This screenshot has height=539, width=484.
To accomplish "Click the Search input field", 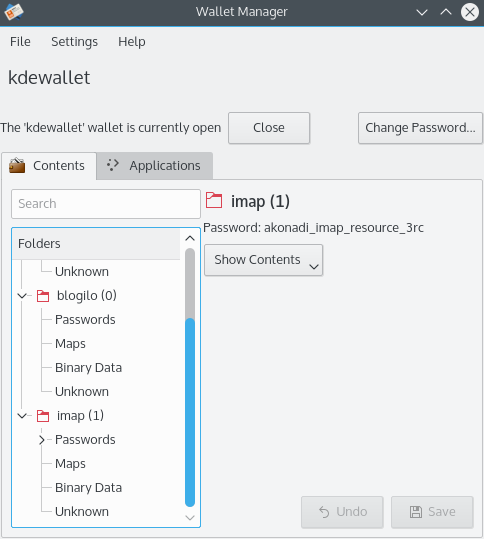I will [x=106, y=204].
